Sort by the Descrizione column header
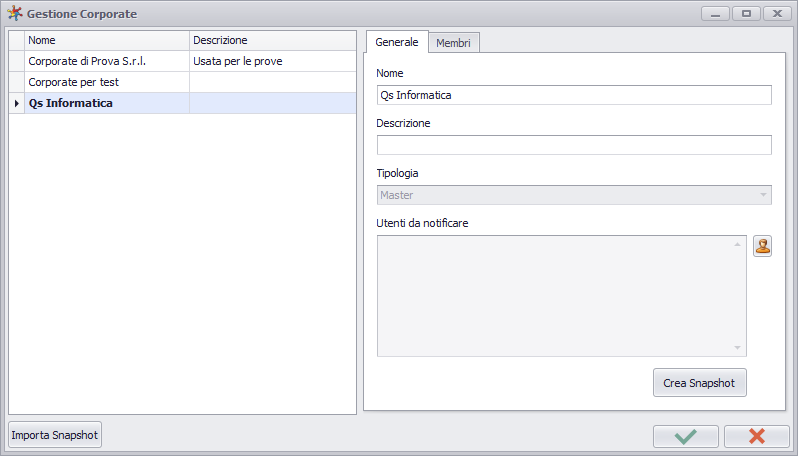Viewport: 798px width, 456px height. [x=272, y=40]
